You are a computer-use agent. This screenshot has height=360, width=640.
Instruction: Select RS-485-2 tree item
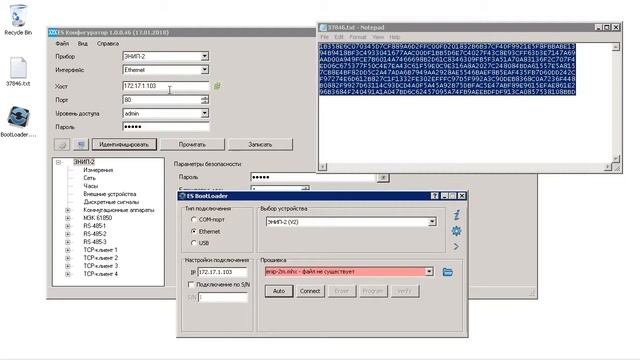[x=95, y=234]
